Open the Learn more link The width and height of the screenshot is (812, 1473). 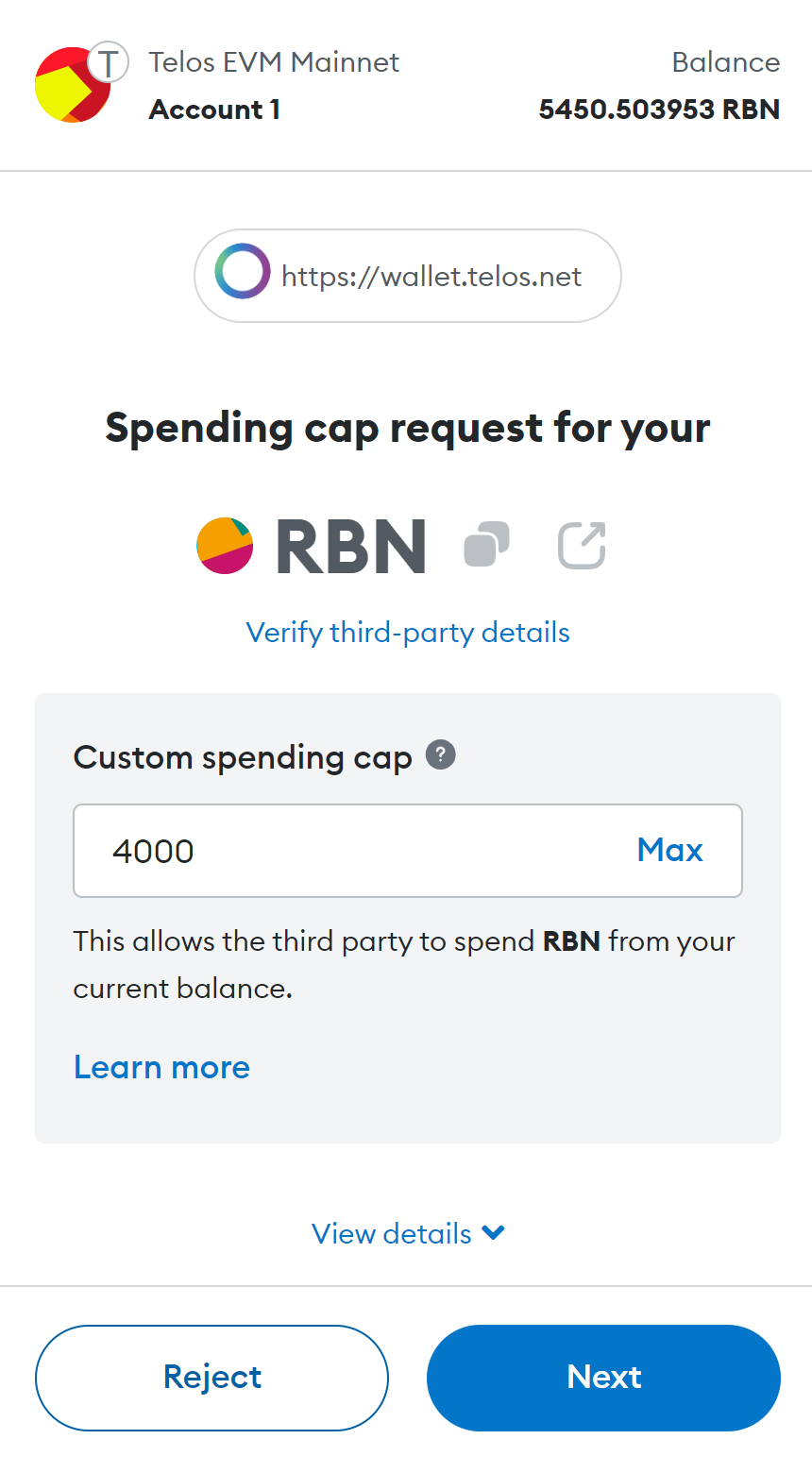161,1067
